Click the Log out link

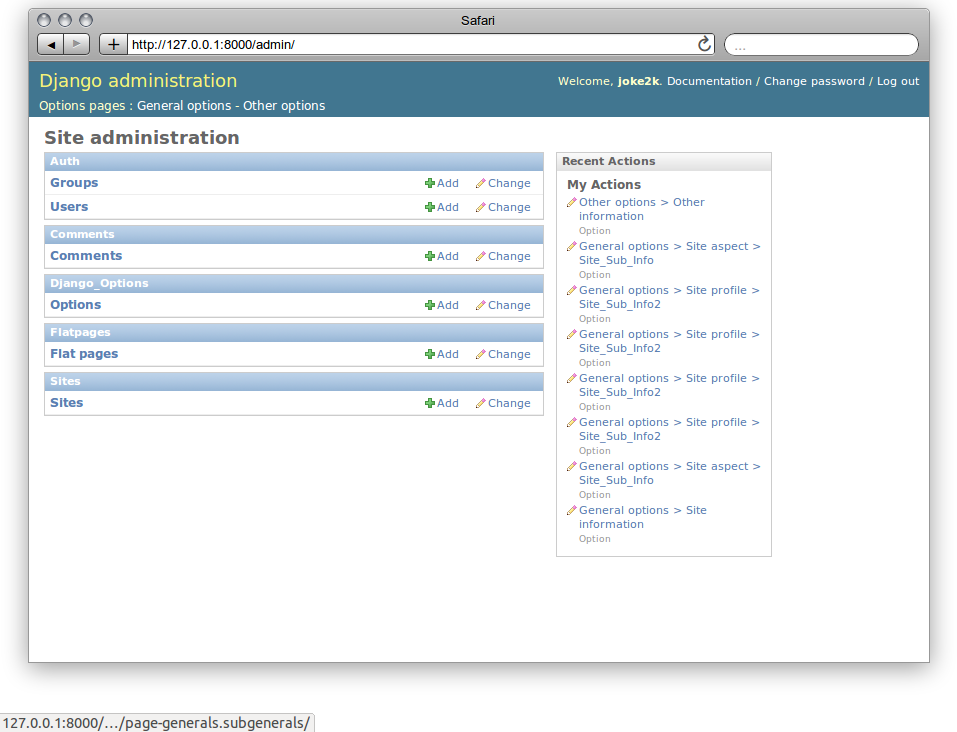click(898, 81)
